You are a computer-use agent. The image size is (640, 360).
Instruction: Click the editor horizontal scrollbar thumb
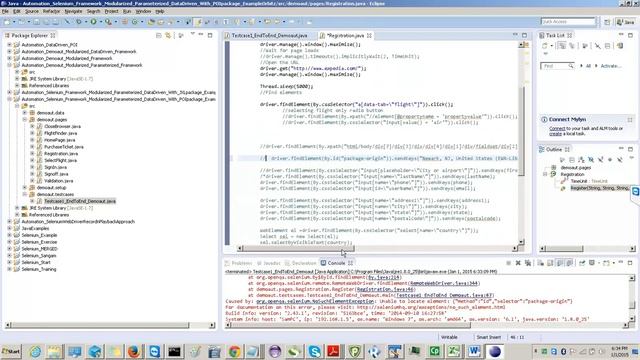pyautogui.click(x=299, y=248)
